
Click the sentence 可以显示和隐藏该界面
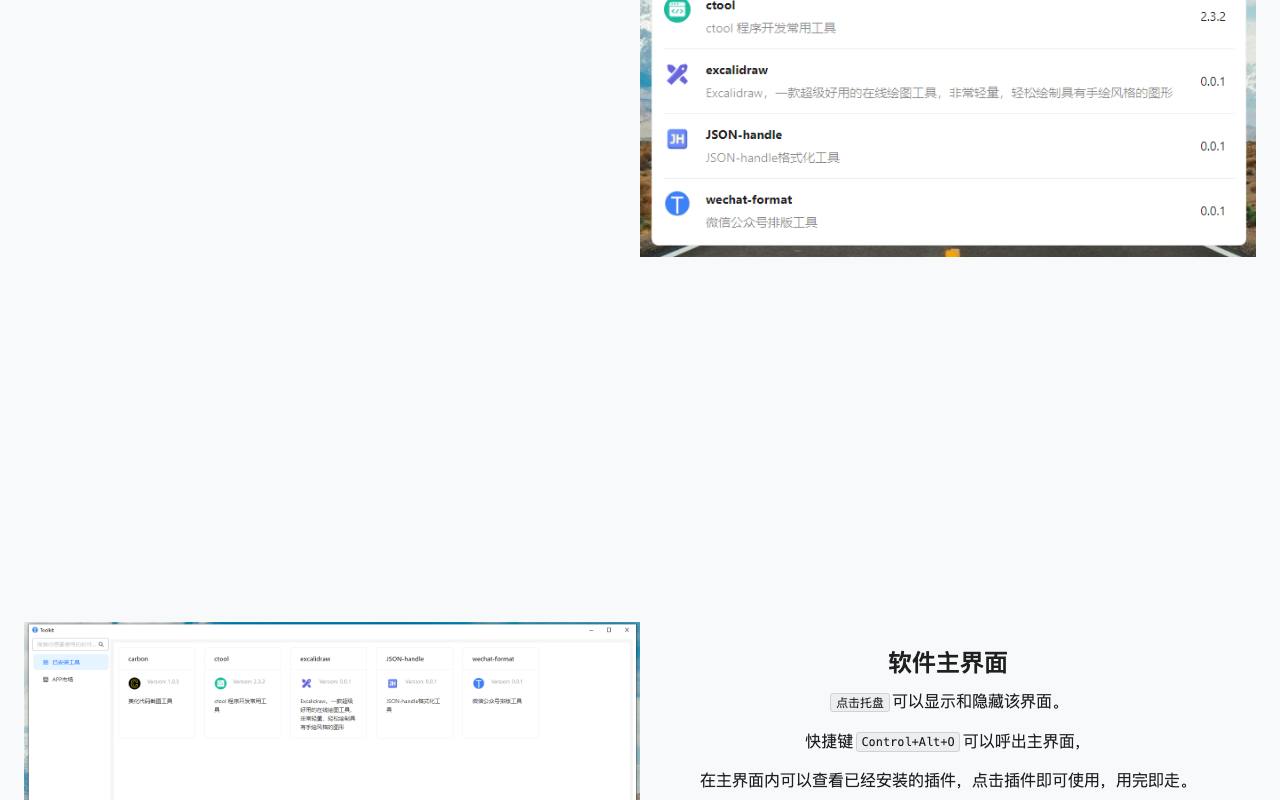click(x=980, y=702)
